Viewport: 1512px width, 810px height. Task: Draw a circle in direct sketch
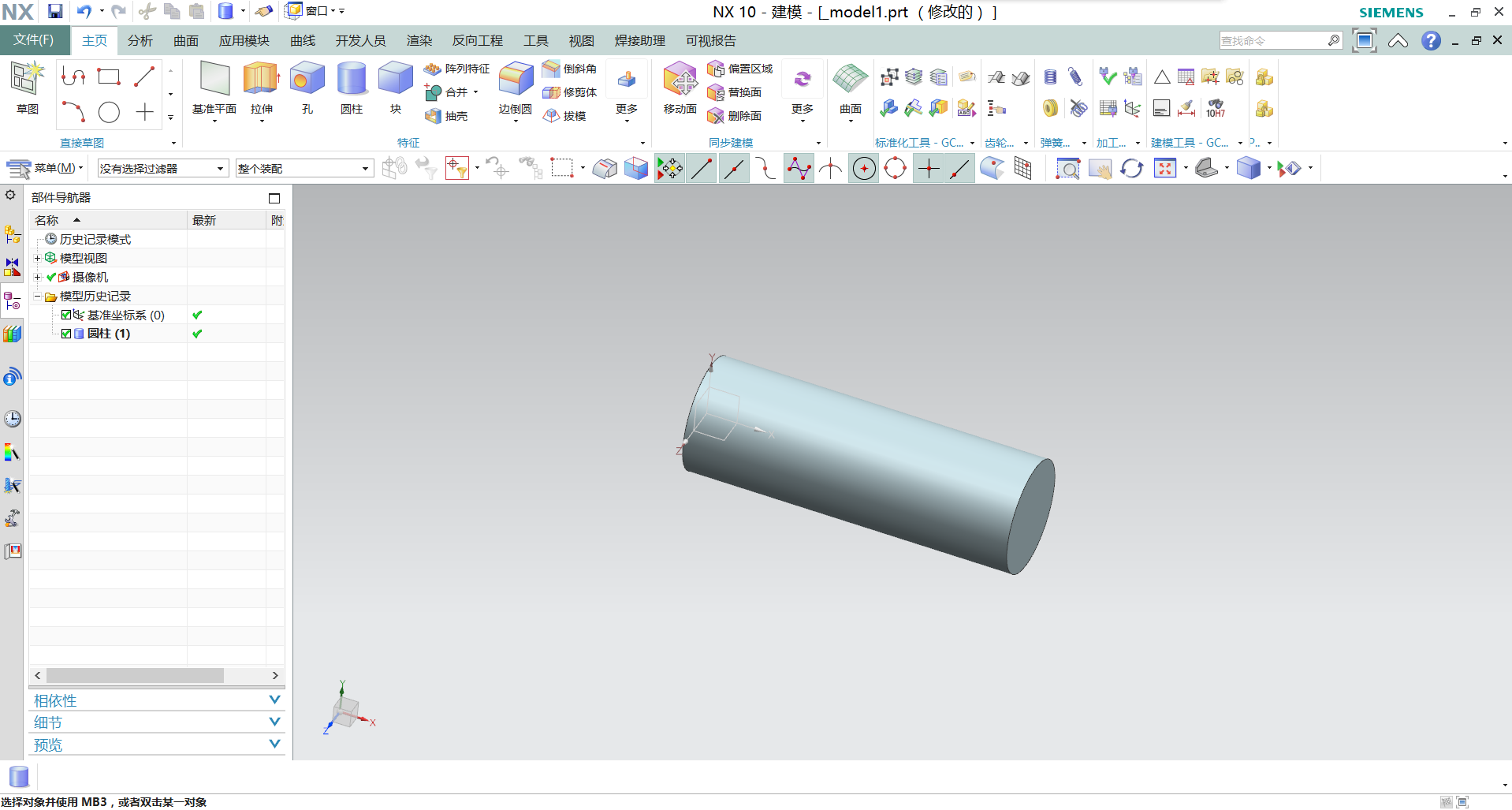pyautogui.click(x=109, y=112)
